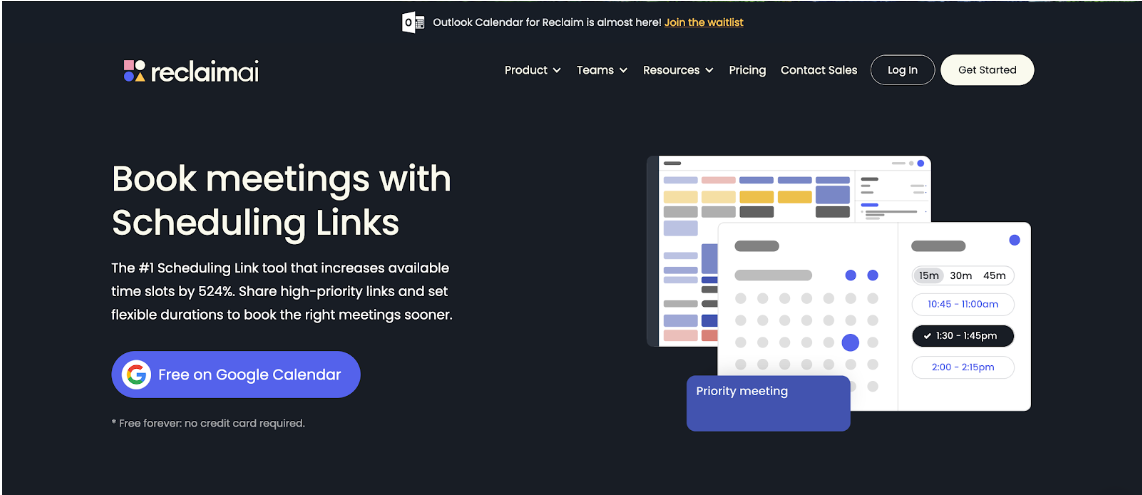Image resolution: width=1142 pixels, height=495 pixels.
Task: Click the highlighted blue calendar date dot
Action: point(850,343)
